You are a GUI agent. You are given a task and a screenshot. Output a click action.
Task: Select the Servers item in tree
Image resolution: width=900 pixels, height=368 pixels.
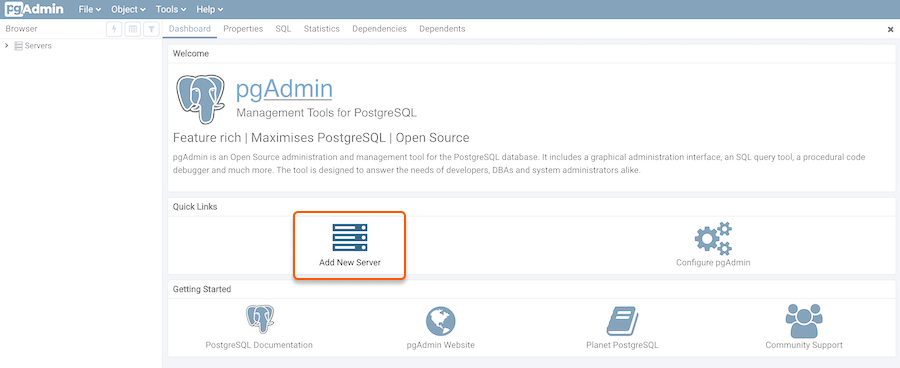pyautogui.click(x=38, y=46)
